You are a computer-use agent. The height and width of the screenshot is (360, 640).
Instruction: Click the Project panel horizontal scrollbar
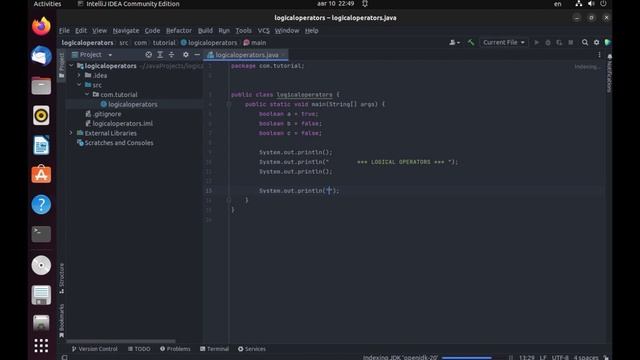(x=121, y=341)
